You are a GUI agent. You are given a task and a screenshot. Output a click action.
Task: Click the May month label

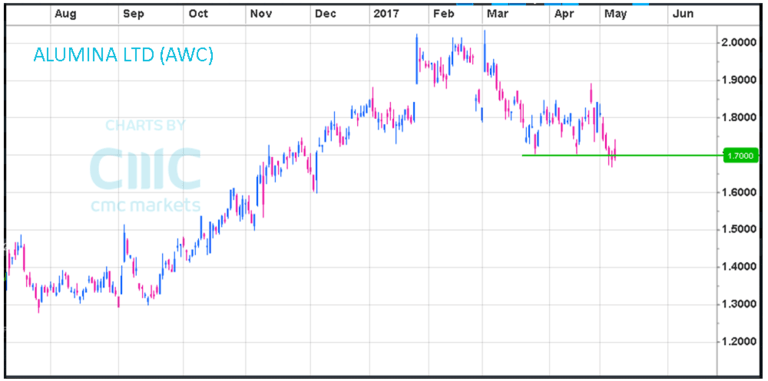616,14
